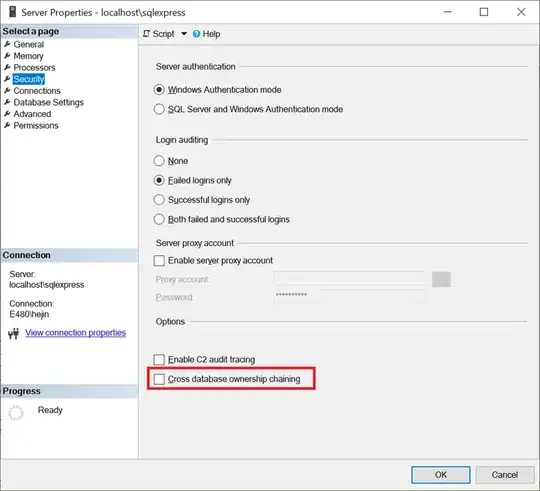Screen dimensions: 540x491
Task: Click the wrench icon beside Security
Action: pos(7,79)
